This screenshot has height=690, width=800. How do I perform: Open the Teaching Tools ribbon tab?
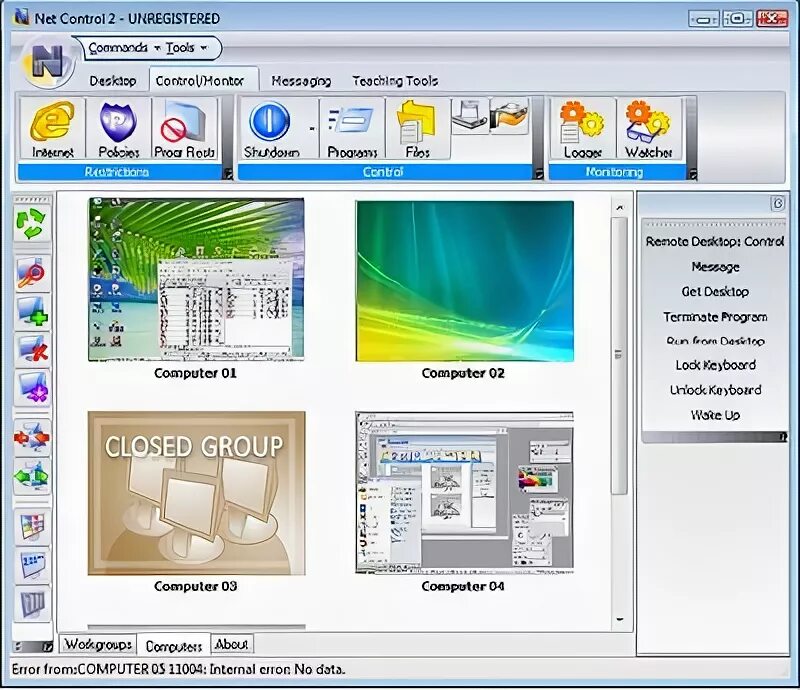point(395,81)
